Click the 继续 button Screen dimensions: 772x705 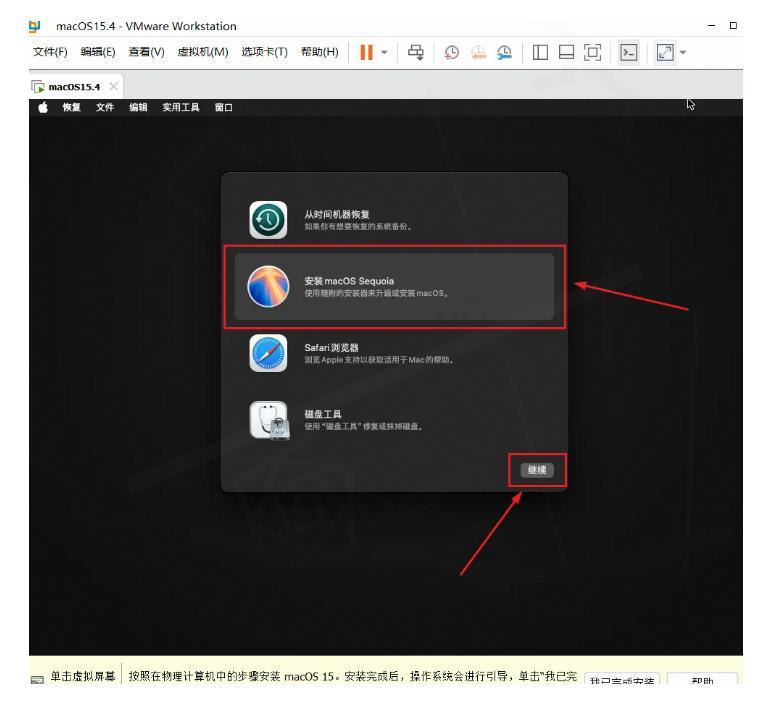537,470
